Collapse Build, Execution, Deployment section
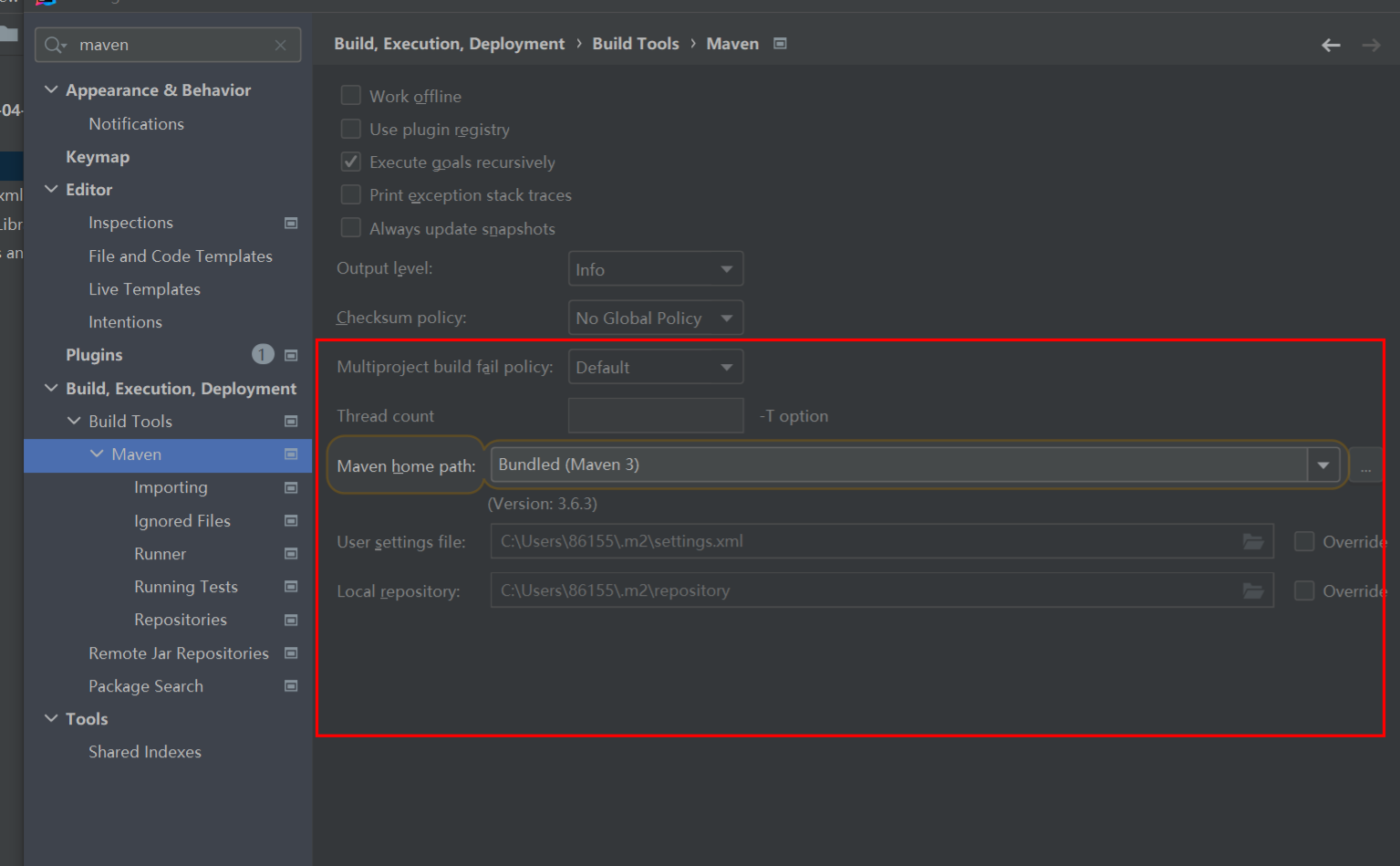This screenshot has width=1400, height=866. tap(51, 388)
